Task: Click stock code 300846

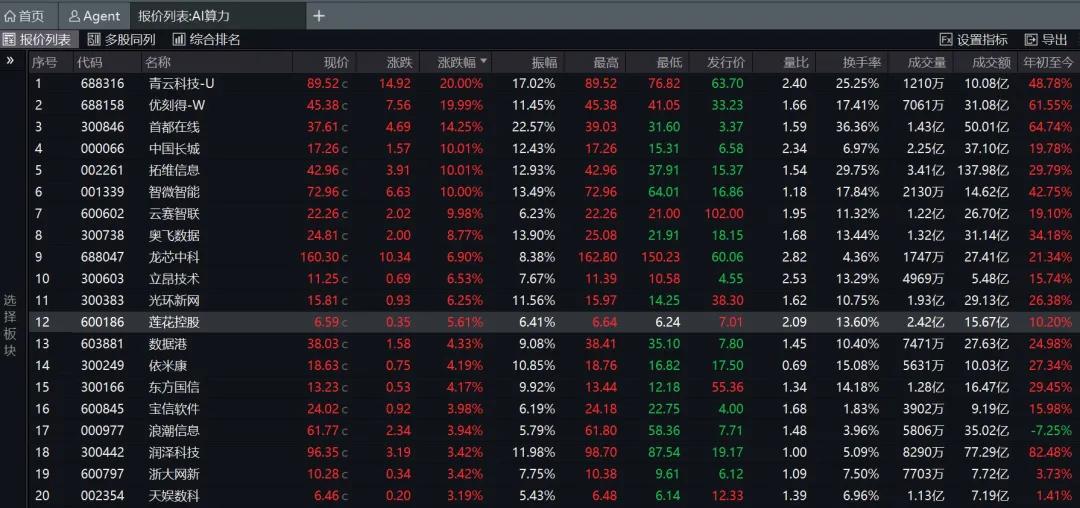Action: 102,127
